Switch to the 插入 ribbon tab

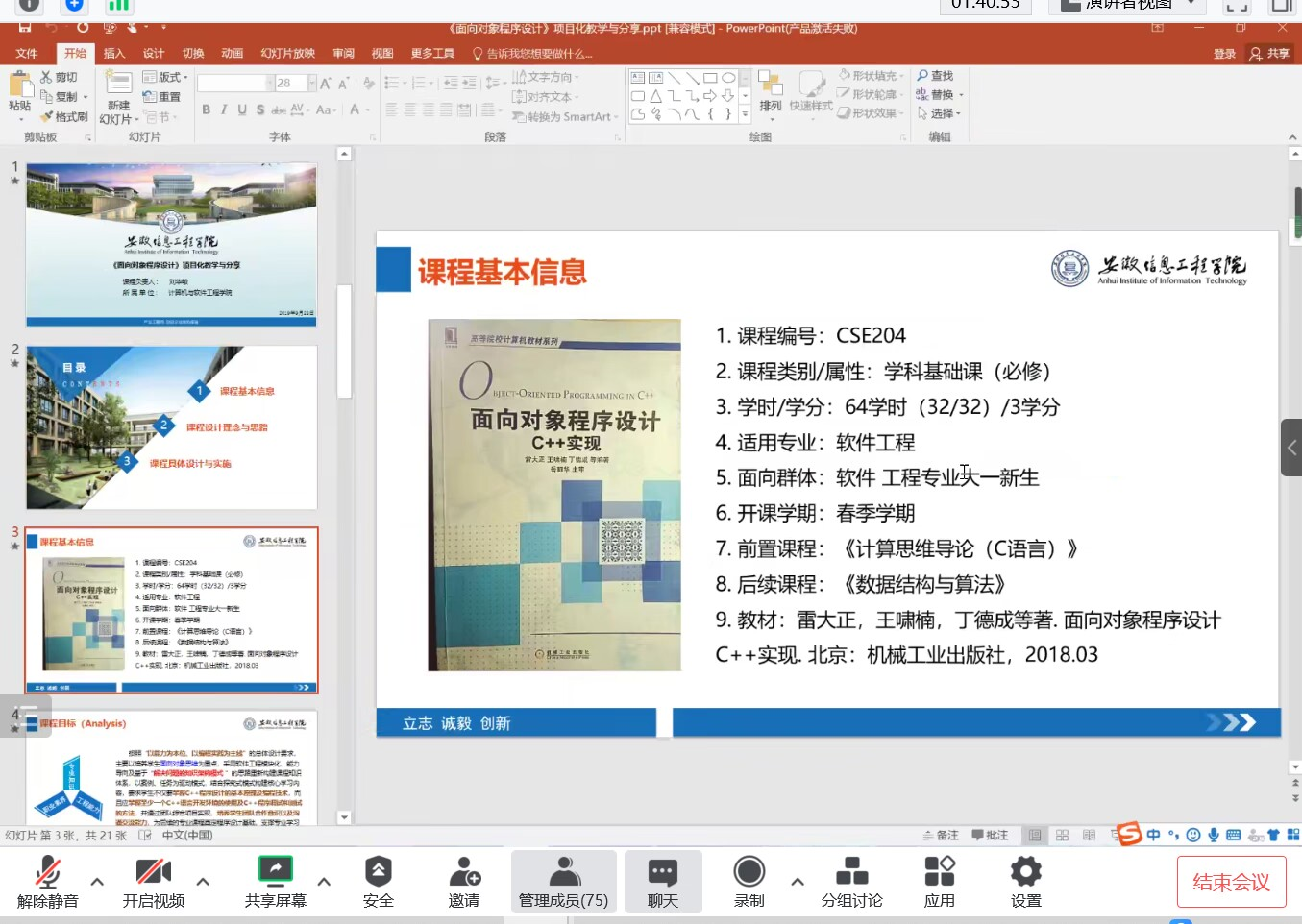[113, 53]
